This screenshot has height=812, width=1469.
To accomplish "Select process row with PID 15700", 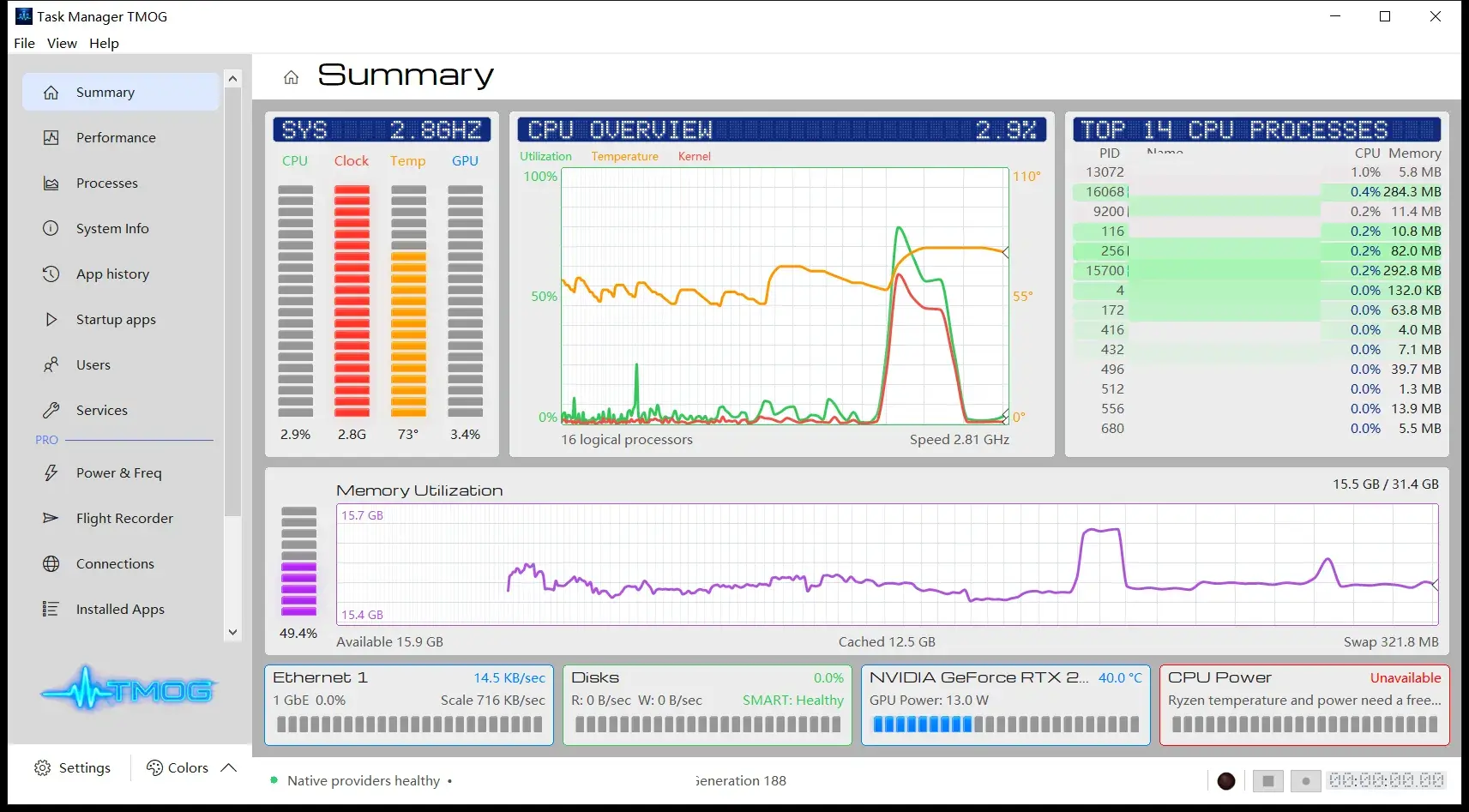I will pyautogui.click(x=1257, y=270).
